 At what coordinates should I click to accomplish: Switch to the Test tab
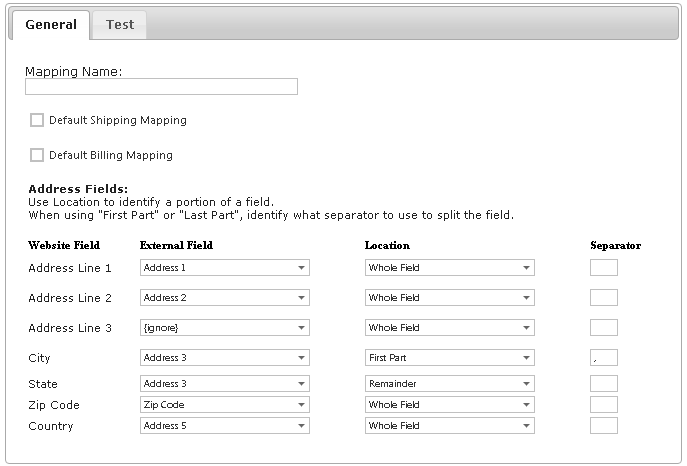point(120,25)
